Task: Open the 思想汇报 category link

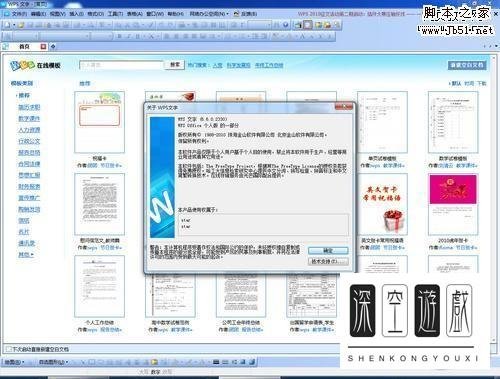Action: tap(29, 175)
